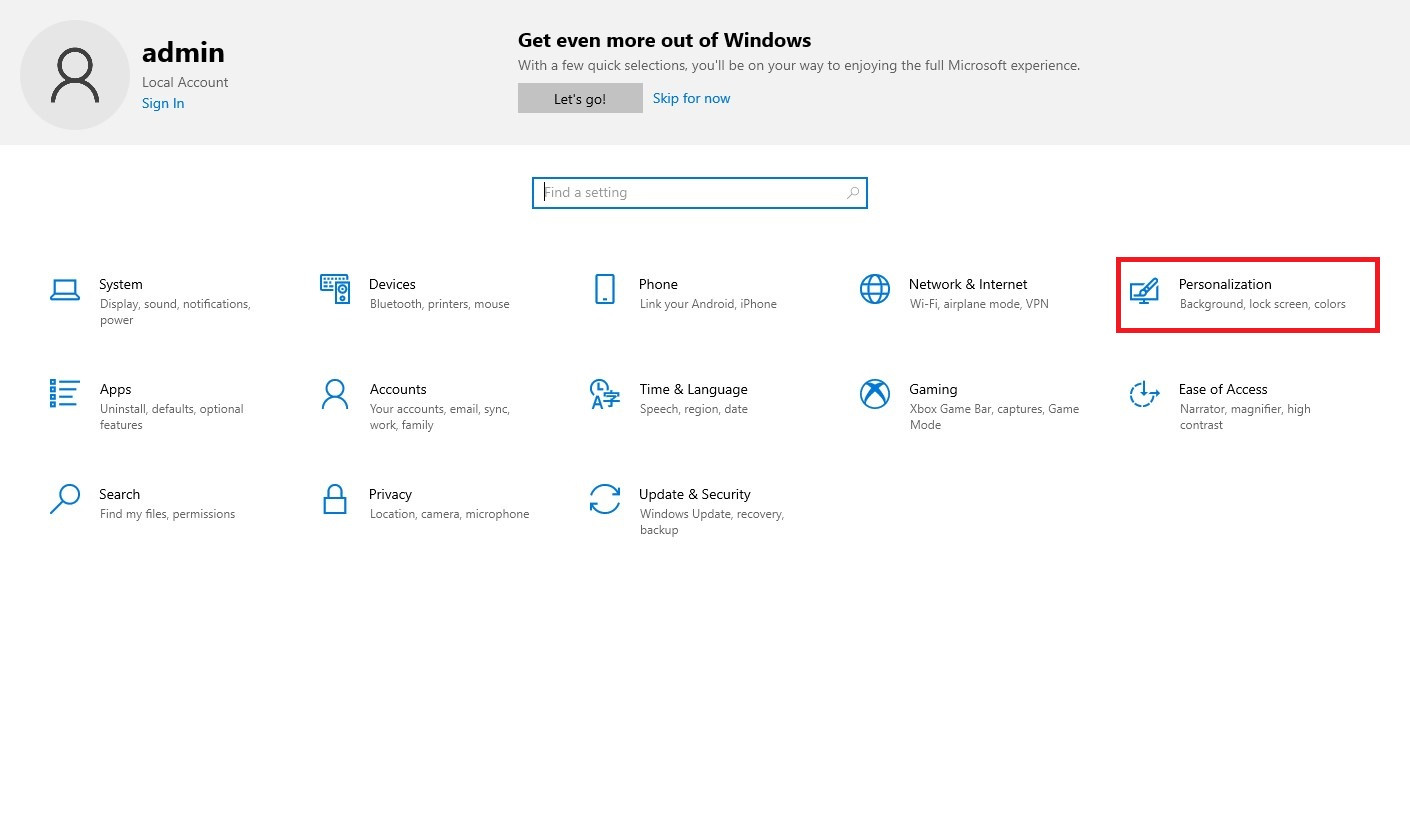
Task: Click the admin user avatar picture
Action: [75, 75]
